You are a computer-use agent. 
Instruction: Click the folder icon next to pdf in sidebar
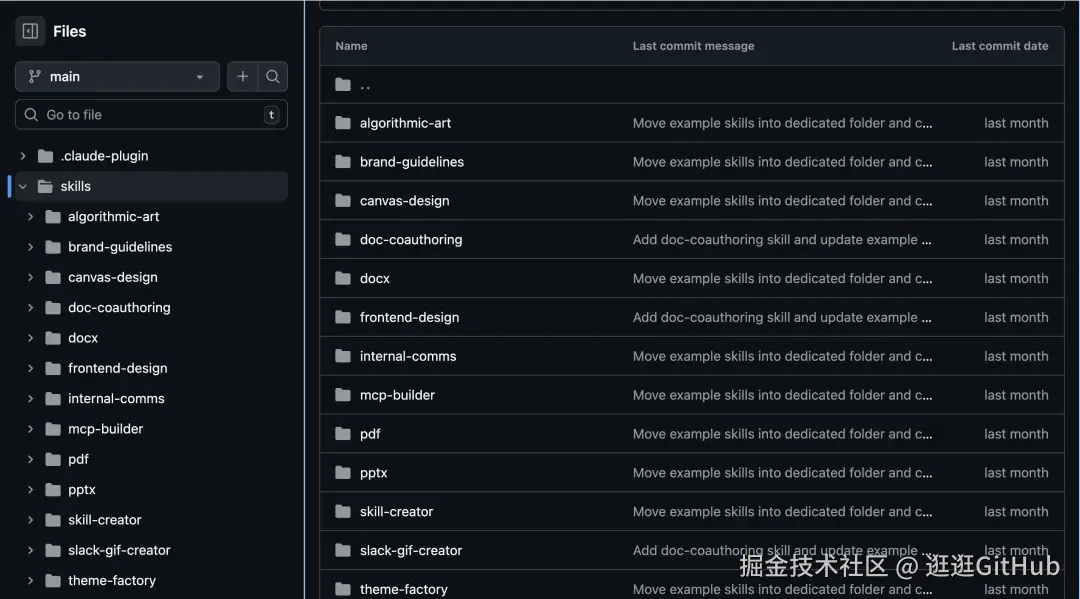pos(53,459)
